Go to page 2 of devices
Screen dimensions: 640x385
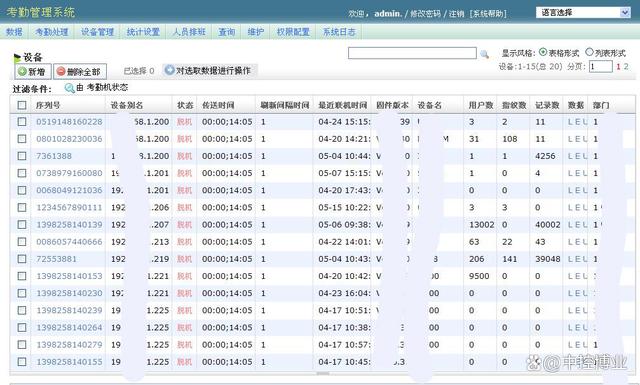626,67
